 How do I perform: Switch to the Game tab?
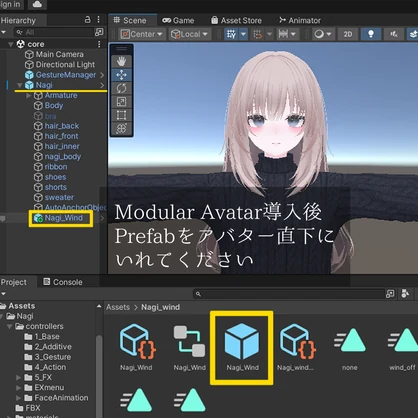click(x=178, y=20)
